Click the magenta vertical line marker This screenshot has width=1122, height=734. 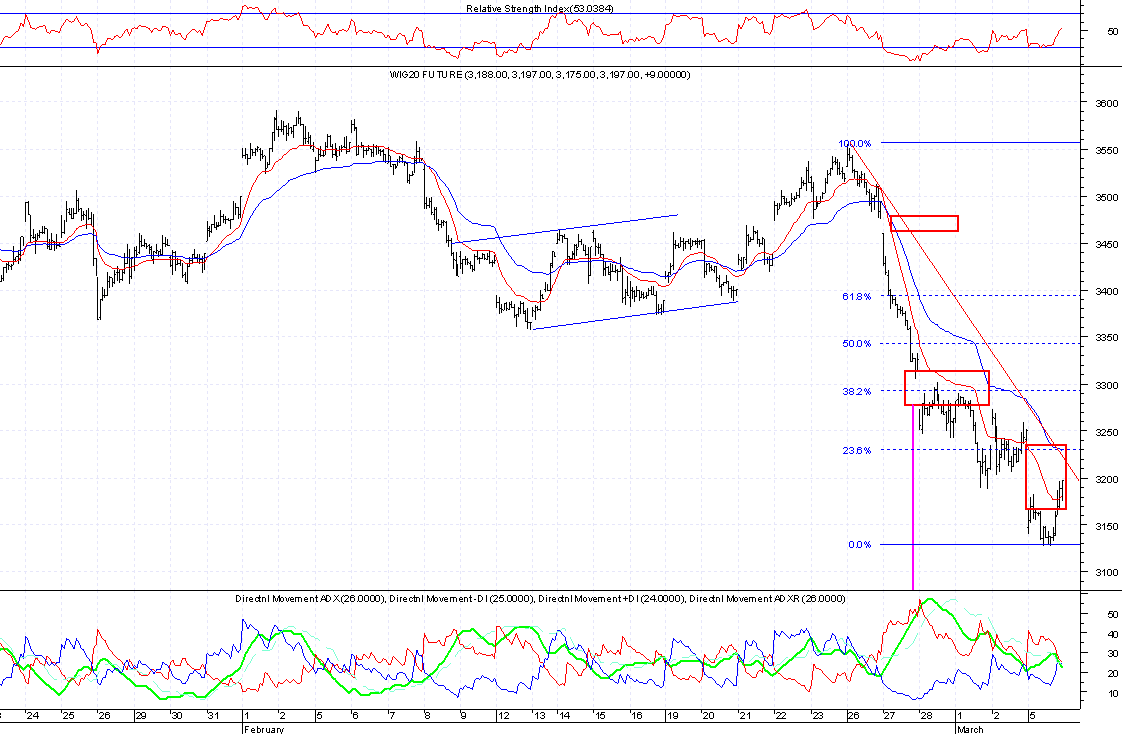tap(914, 500)
